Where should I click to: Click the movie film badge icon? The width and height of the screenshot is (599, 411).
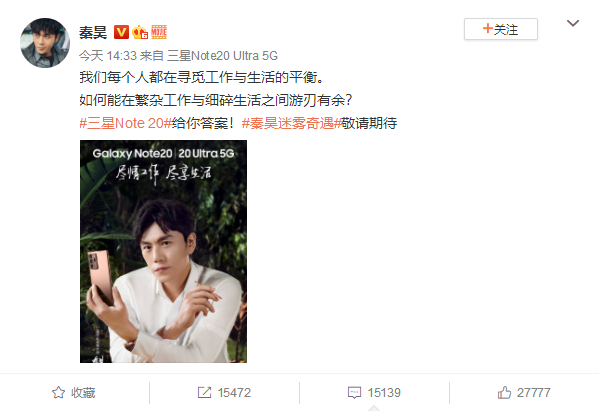pos(159,32)
